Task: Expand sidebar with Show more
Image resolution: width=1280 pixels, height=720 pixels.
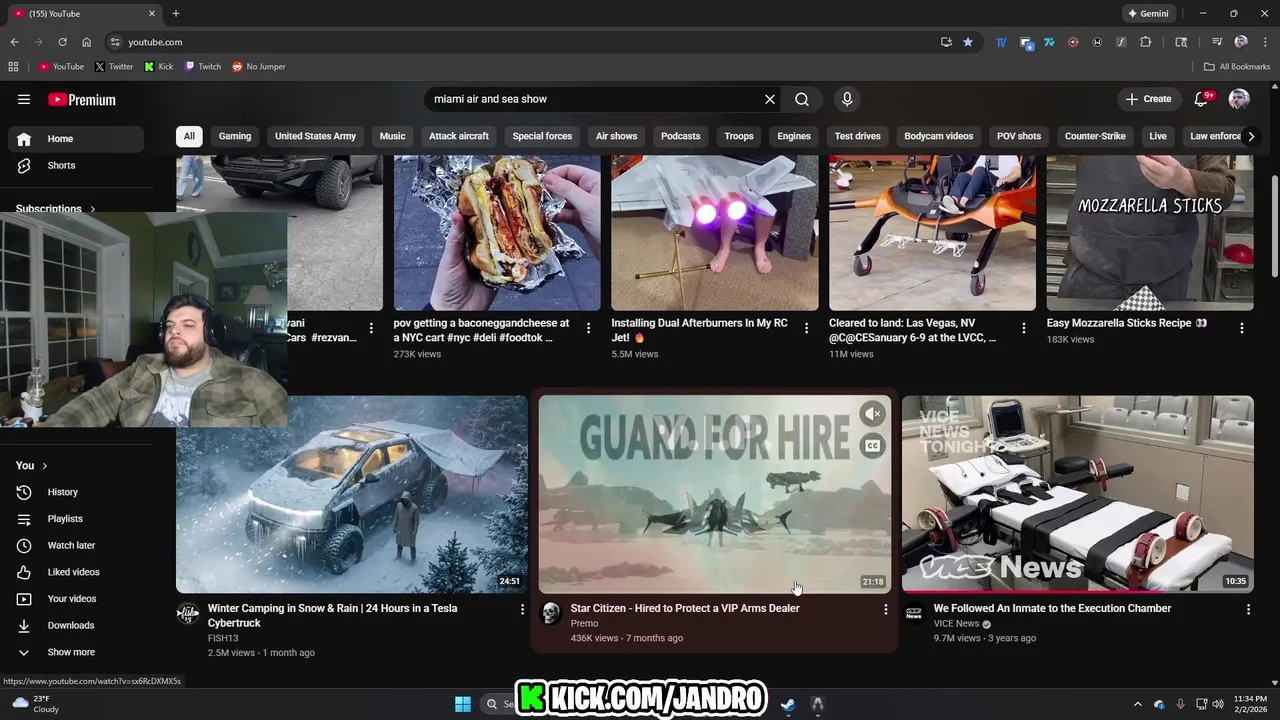Action: [x=76, y=652]
